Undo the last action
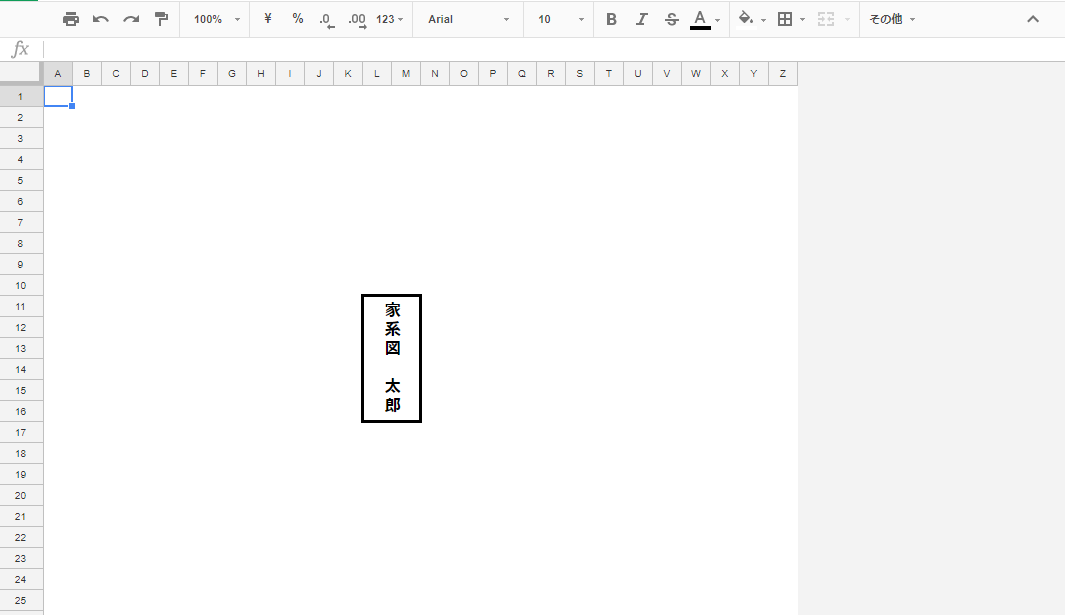 [101, 19]
